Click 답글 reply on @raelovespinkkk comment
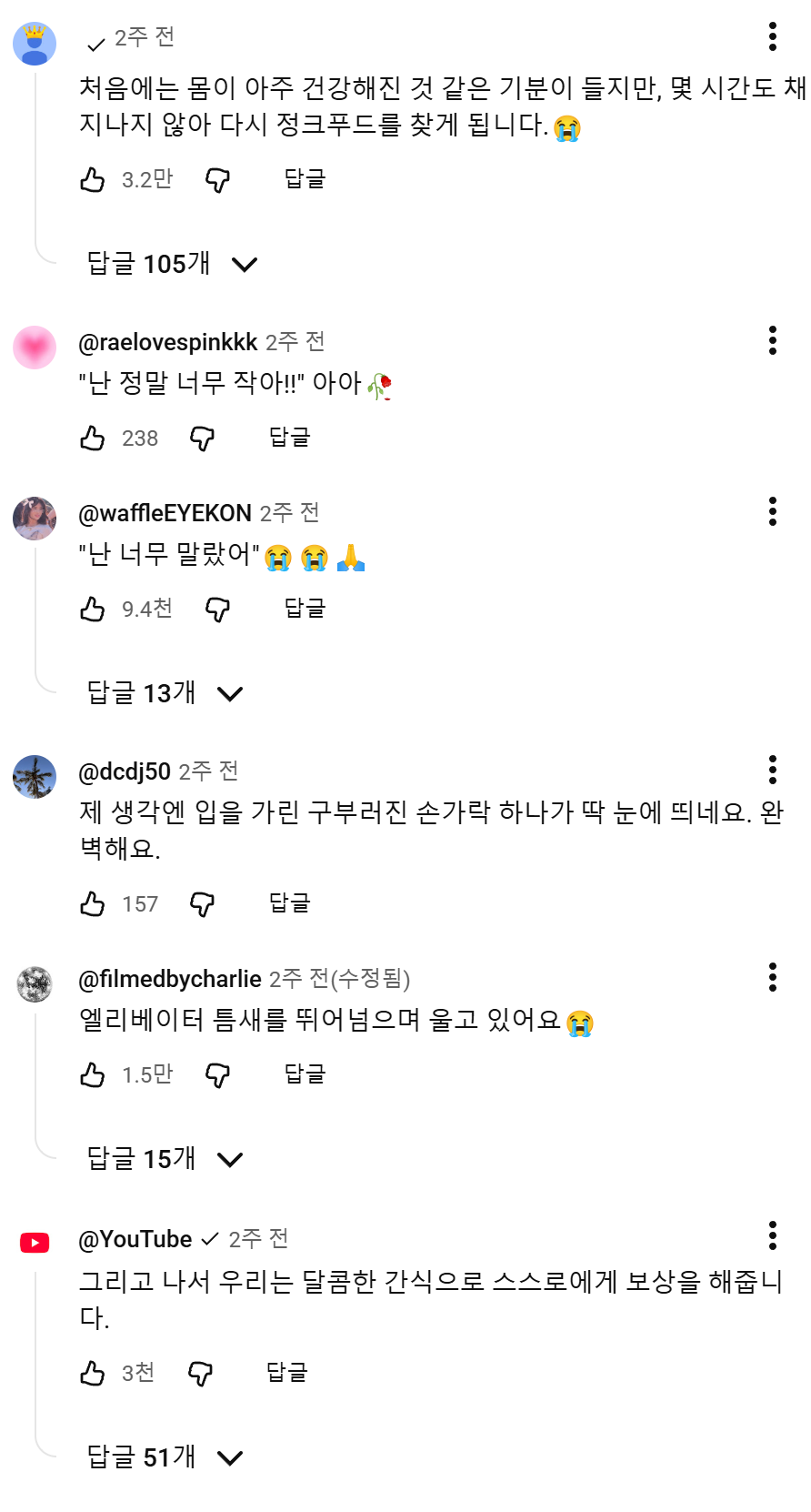The height and width of the screenshot is (1512, 811). (x=289, y=438)
